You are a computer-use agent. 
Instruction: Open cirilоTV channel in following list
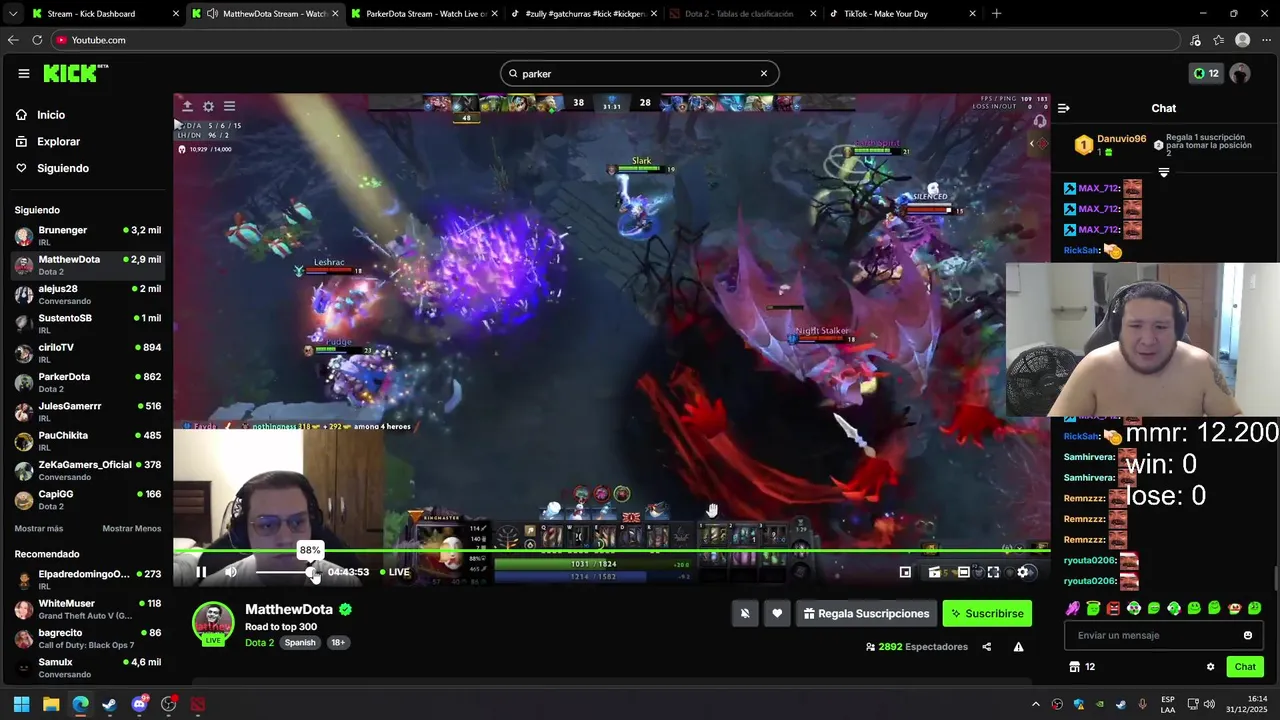[88, 353]
